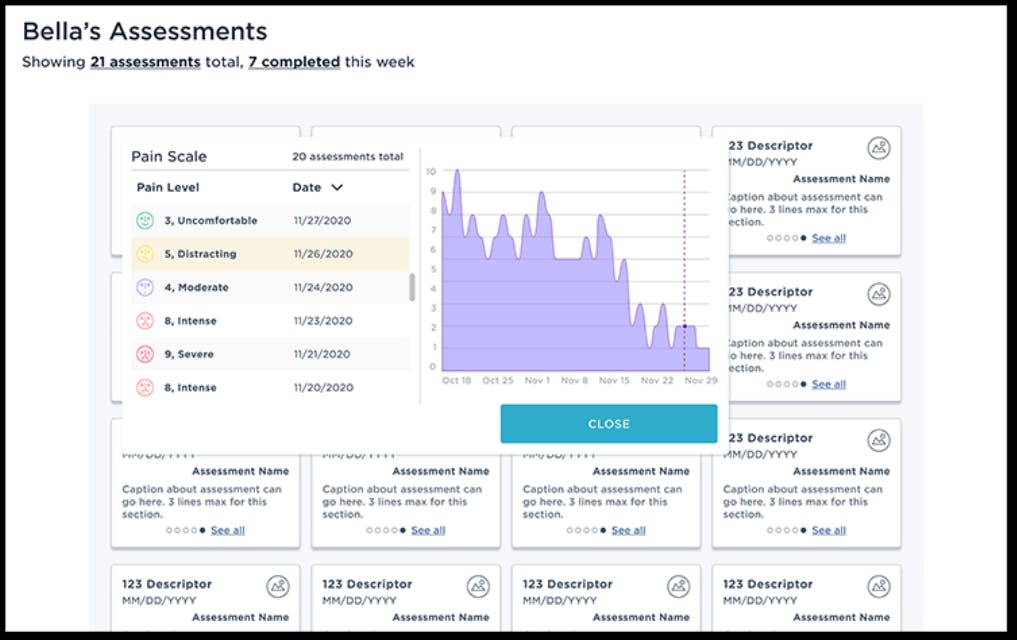The image size is (1017, 640).
Task: Click the Pain Scale title
Action: pos(169,156)
